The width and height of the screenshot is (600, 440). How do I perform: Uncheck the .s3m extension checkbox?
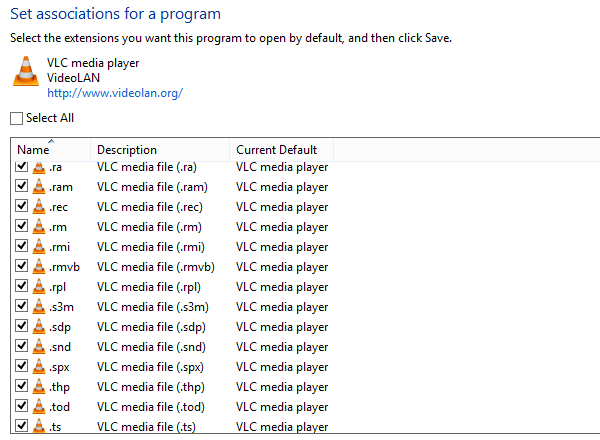(x=21, y=305)
